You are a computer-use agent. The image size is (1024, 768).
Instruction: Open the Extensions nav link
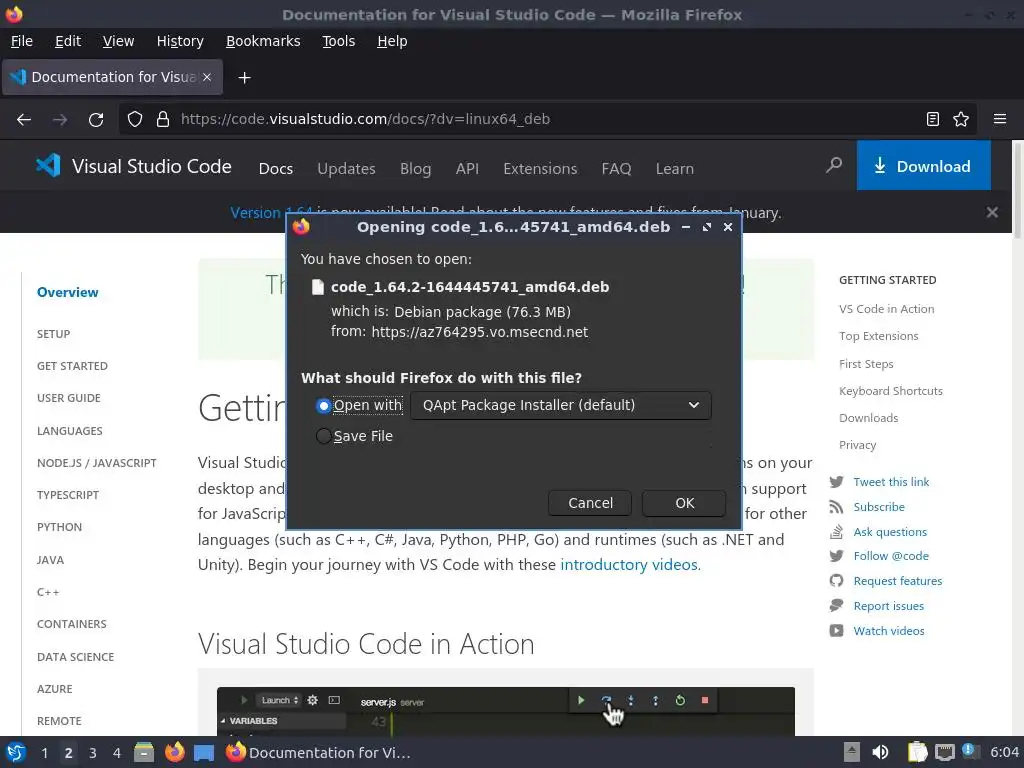click(540, 169)
